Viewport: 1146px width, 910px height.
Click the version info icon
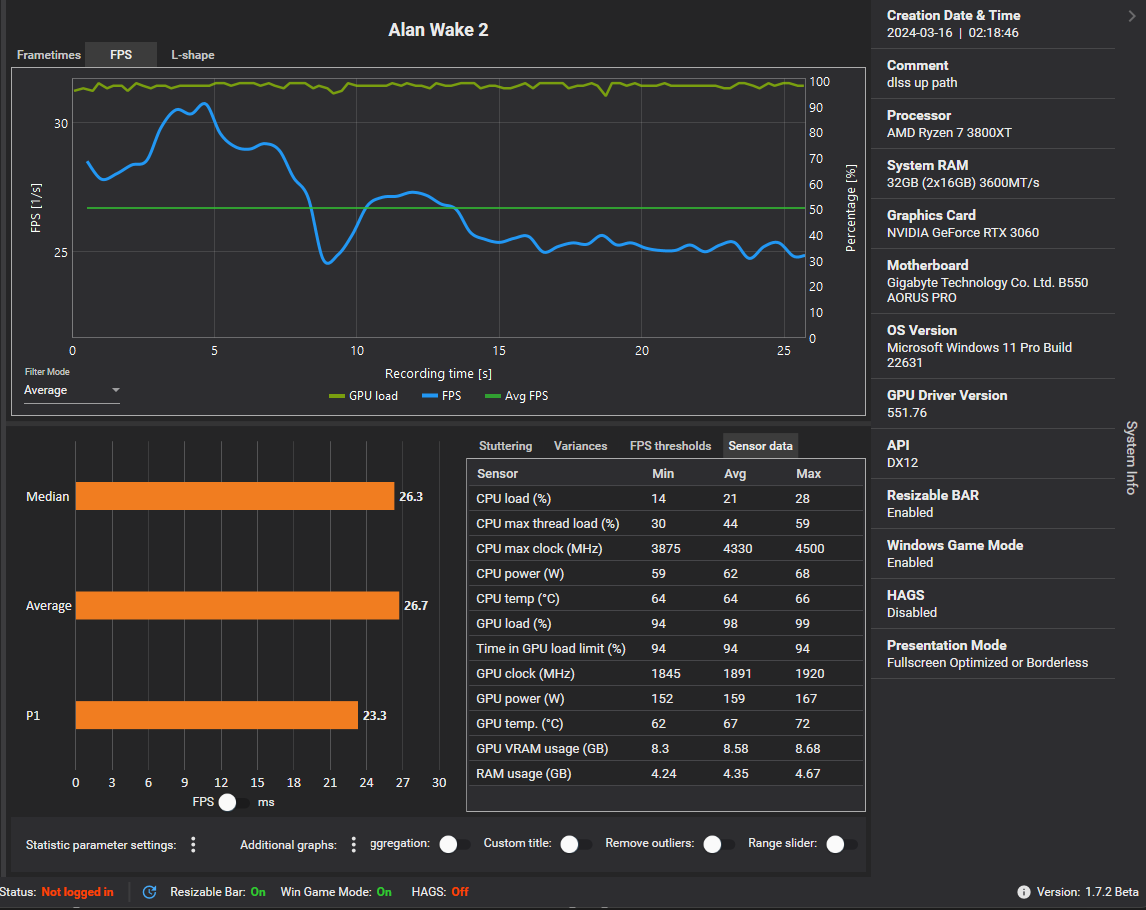[1024, 892]
